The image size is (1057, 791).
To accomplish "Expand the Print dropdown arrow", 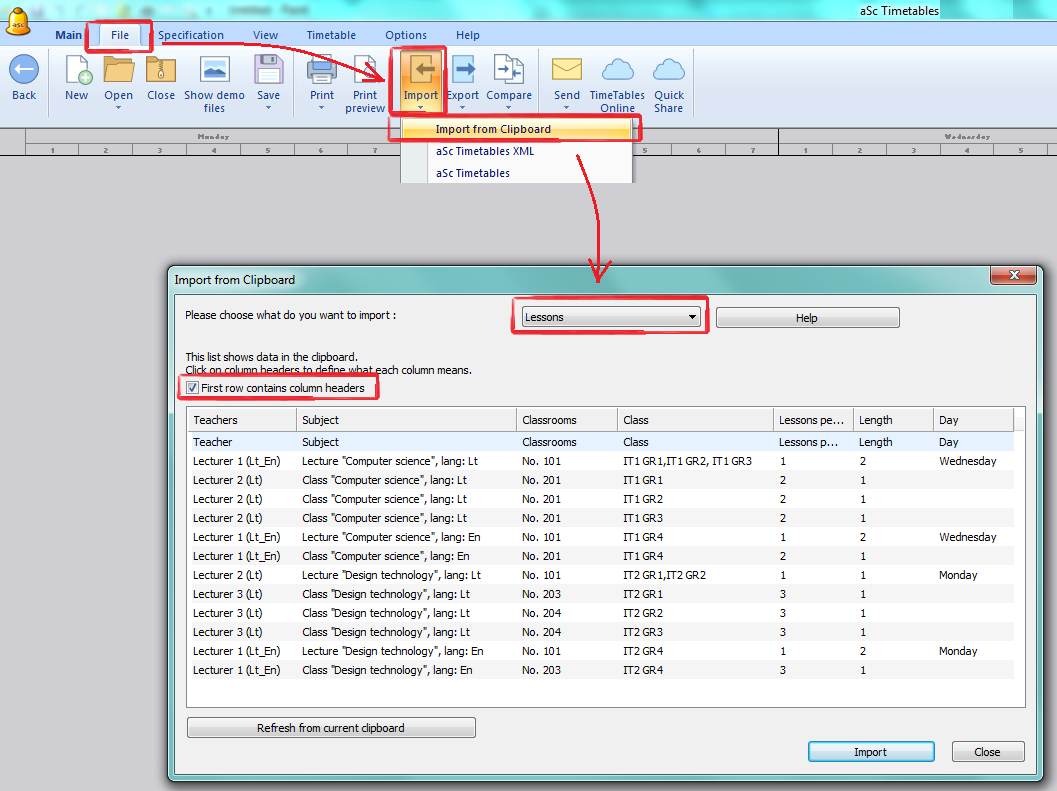I will pos(322,108).
